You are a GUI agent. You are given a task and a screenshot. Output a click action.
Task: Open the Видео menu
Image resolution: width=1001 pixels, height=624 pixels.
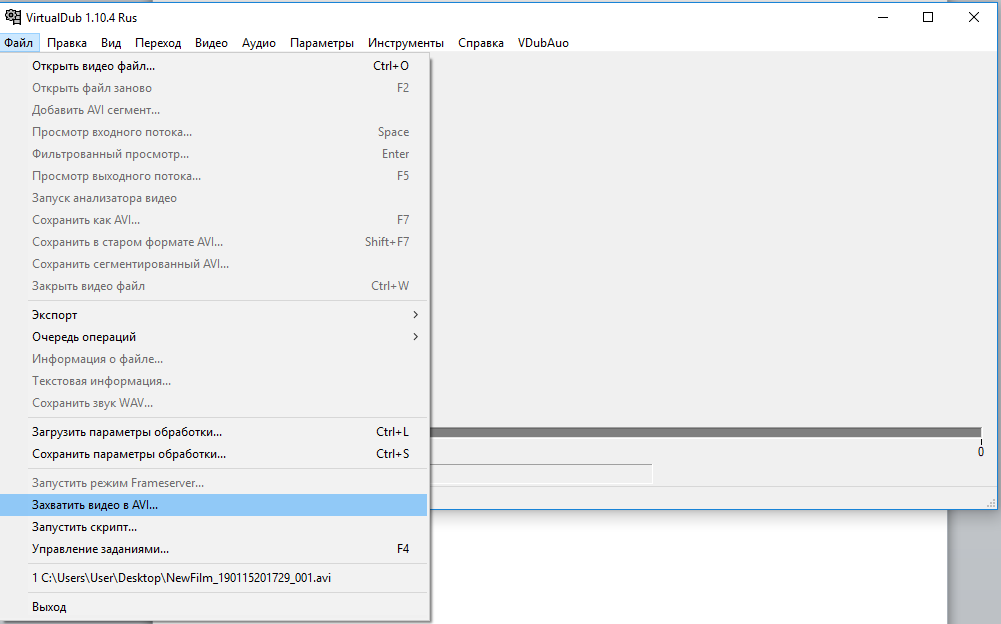point(211,43)
